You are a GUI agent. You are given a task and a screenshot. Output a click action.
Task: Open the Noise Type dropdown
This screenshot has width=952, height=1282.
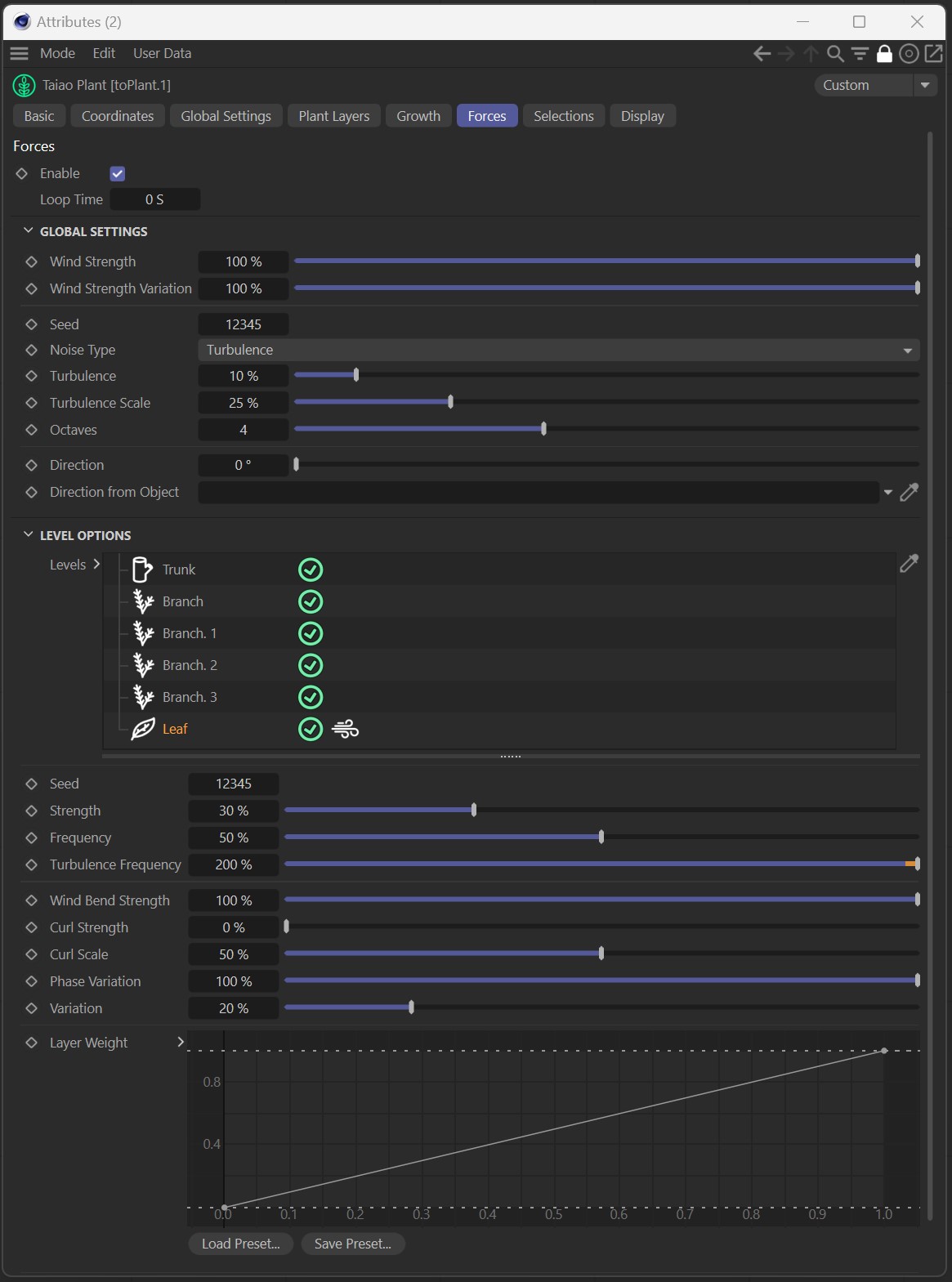(558, 350)
